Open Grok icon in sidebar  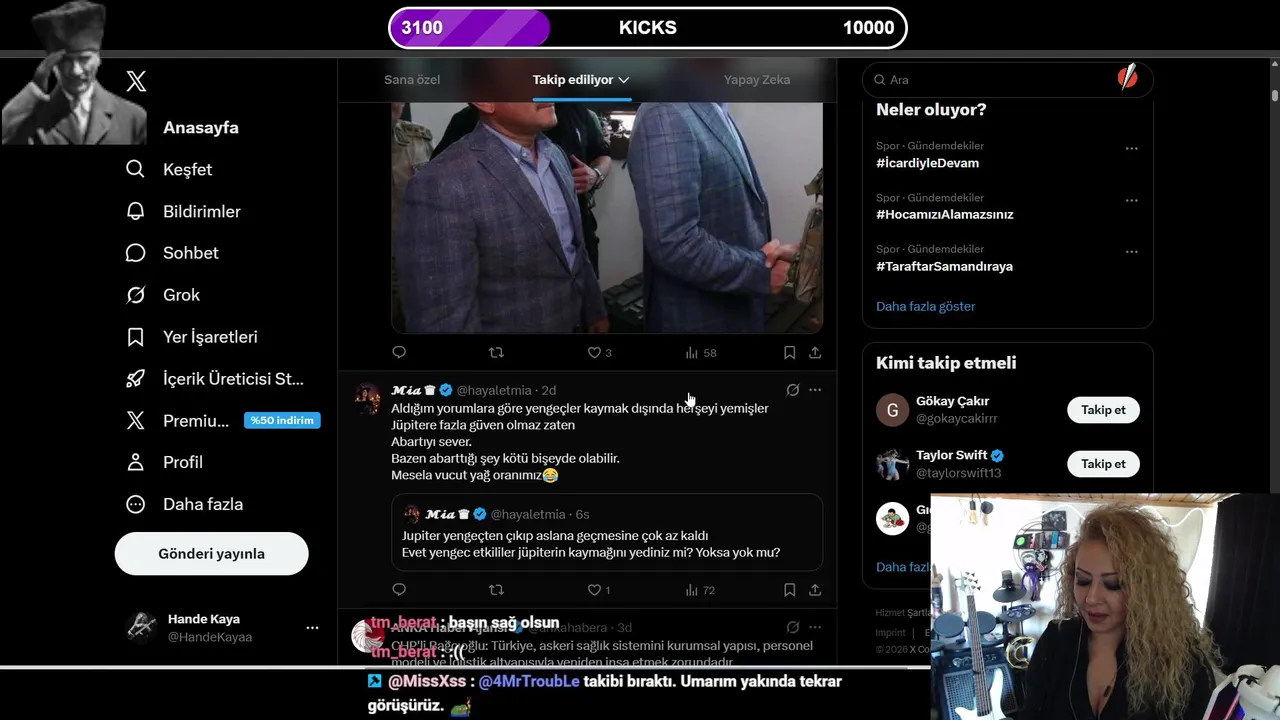tap(135, 295)
